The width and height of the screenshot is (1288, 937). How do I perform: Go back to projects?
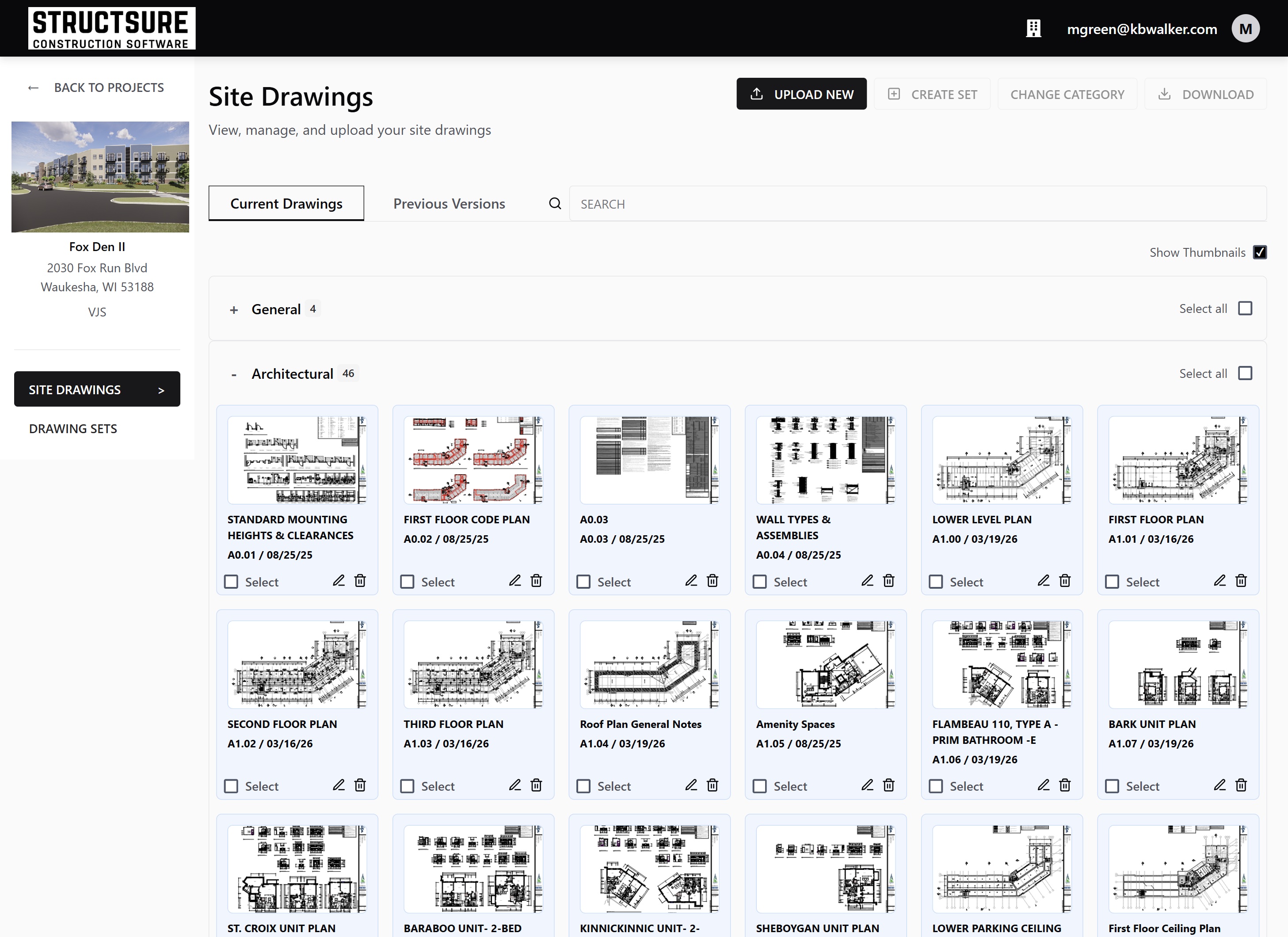coord(95,88)
